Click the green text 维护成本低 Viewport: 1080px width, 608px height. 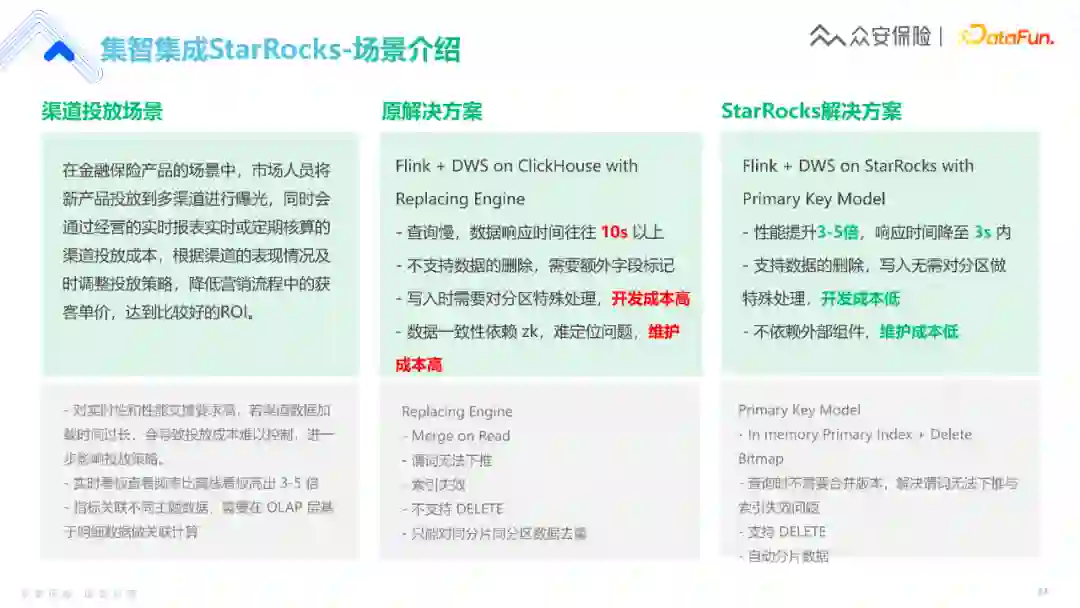click(x=919, y=332)
